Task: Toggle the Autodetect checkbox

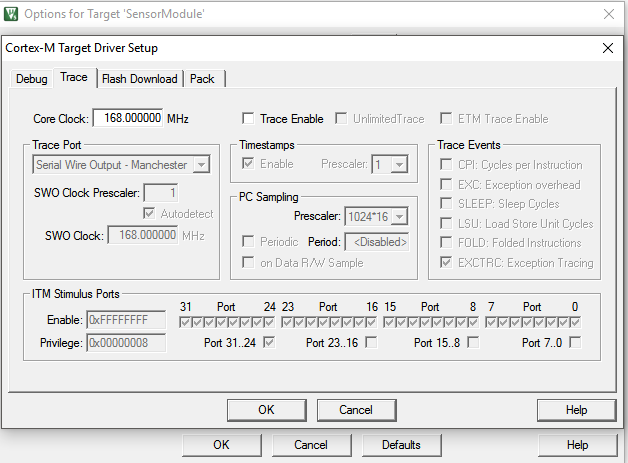Action: point(149,213)
